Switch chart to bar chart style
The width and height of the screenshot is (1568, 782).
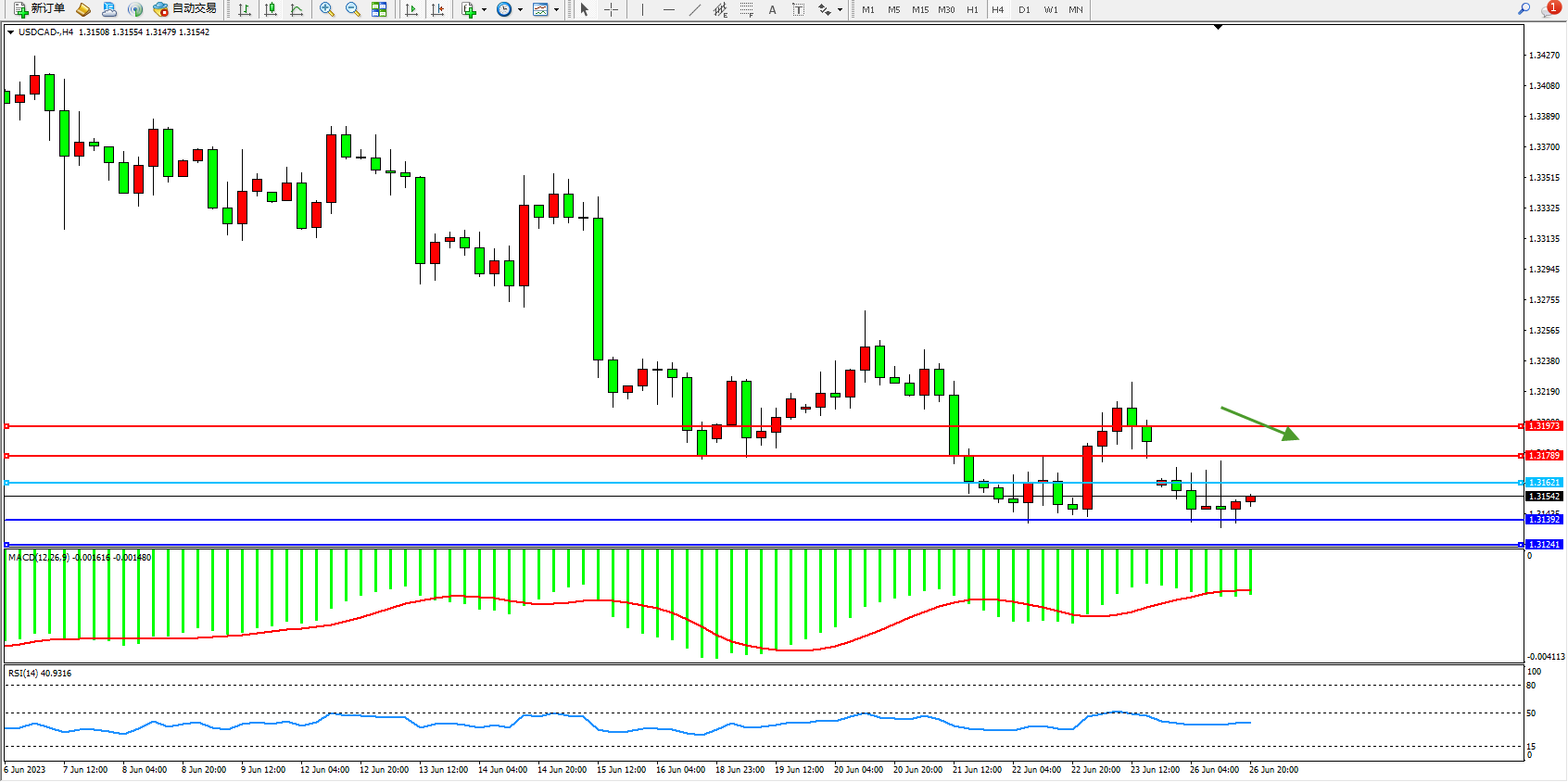point(245,9)
